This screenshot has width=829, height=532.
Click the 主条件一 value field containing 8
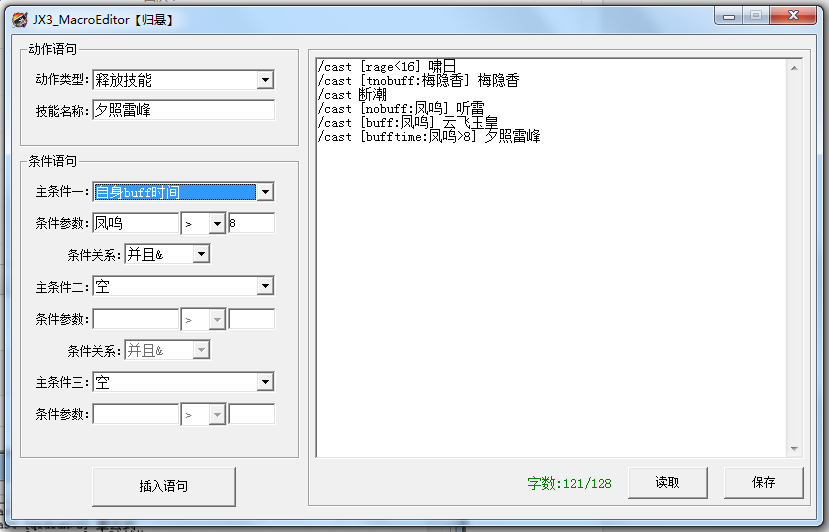click(252, 223)
